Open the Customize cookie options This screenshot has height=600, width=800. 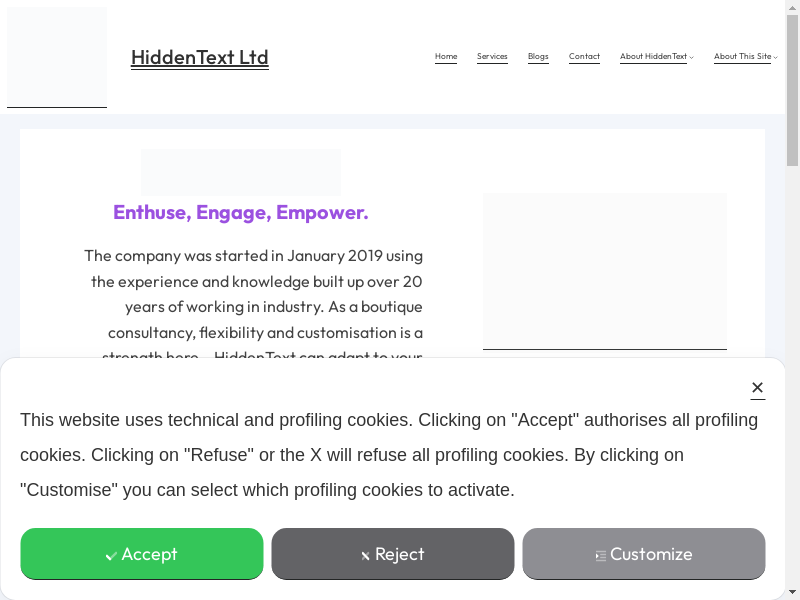(644, 554)
